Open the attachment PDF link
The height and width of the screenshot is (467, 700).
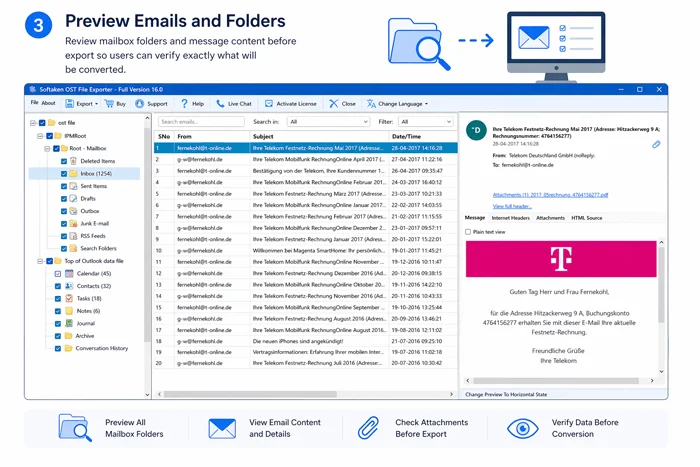[x=550, y=195]
